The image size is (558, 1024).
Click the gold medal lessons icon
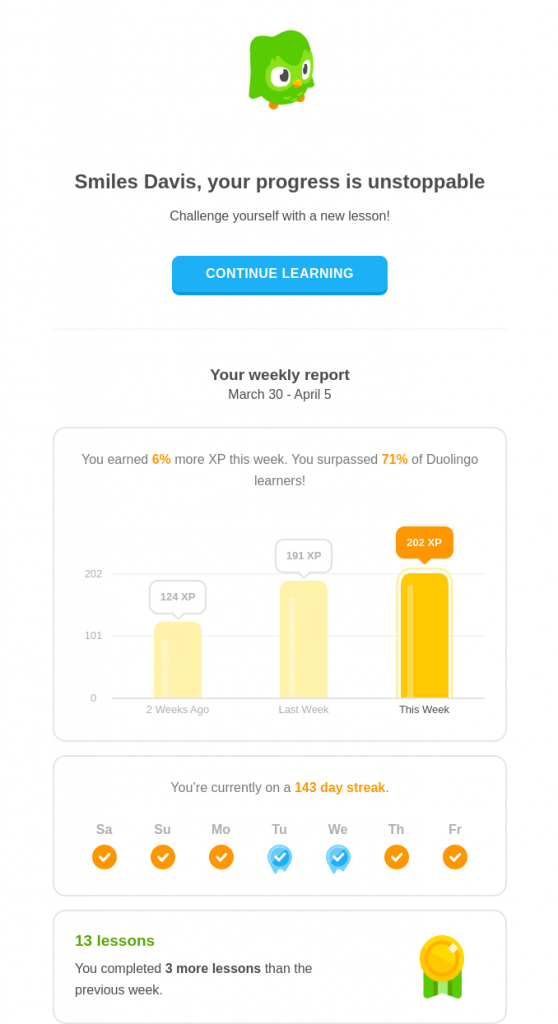(442, 967)
